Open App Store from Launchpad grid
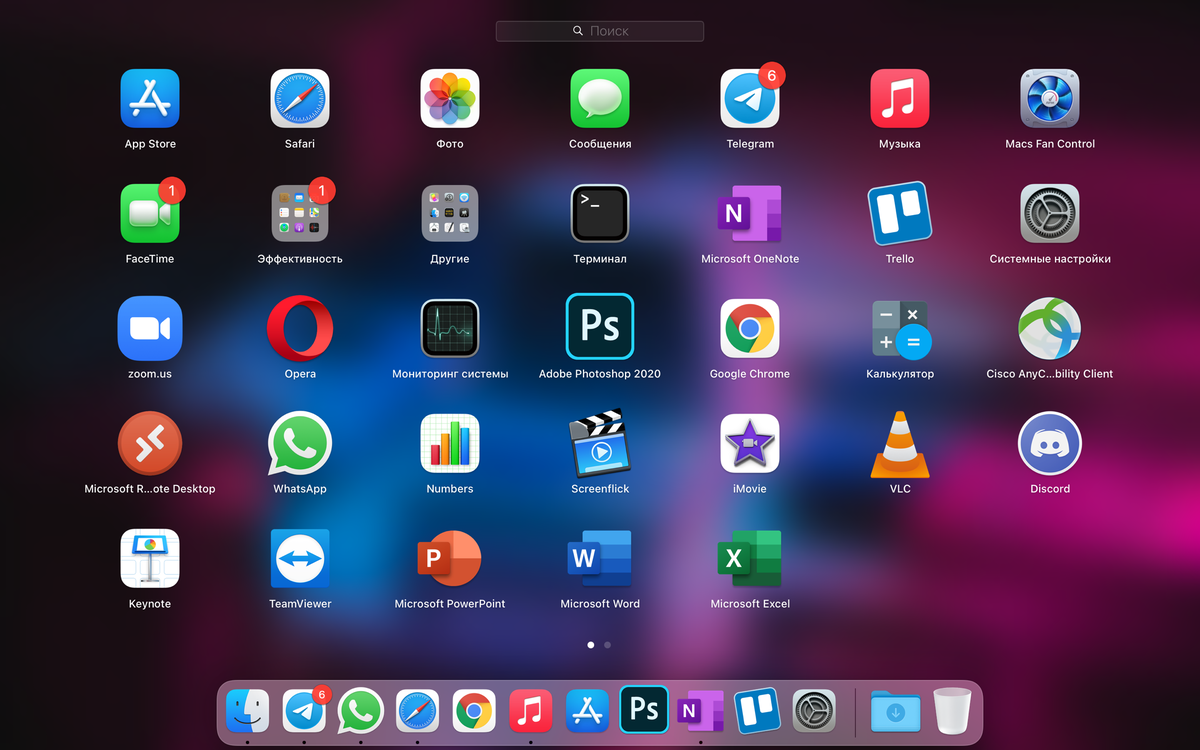This screenshot has width=1200, height=750. pos(150,99)
